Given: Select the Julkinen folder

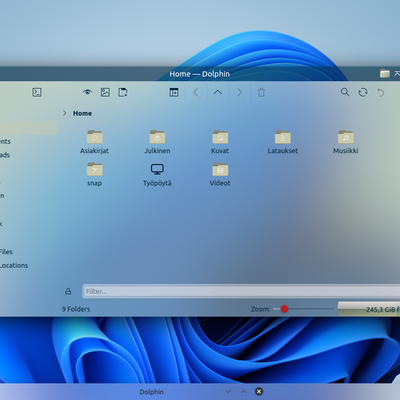Looking at the screenshot, I should 157,142.
